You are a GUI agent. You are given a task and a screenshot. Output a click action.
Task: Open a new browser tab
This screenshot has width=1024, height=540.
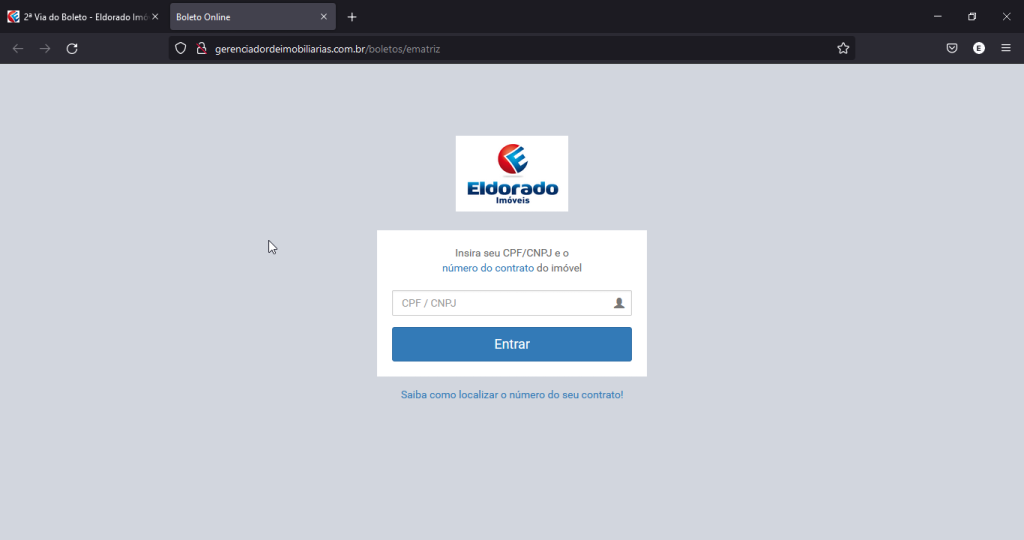tap(352, 17)
